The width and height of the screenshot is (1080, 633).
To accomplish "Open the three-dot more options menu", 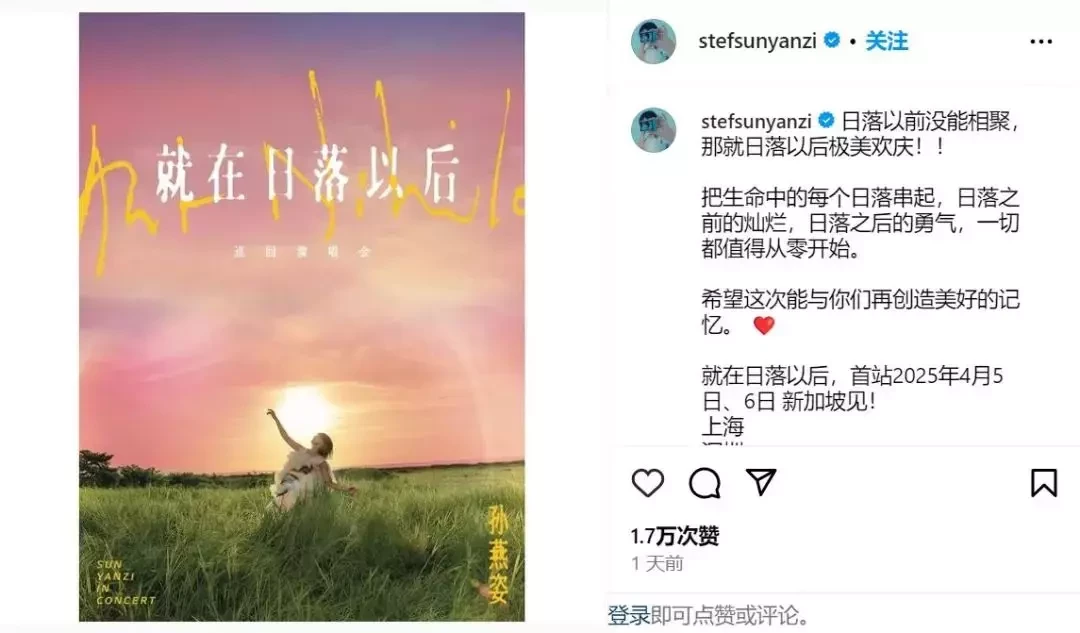I will [x=1041, y=42].
